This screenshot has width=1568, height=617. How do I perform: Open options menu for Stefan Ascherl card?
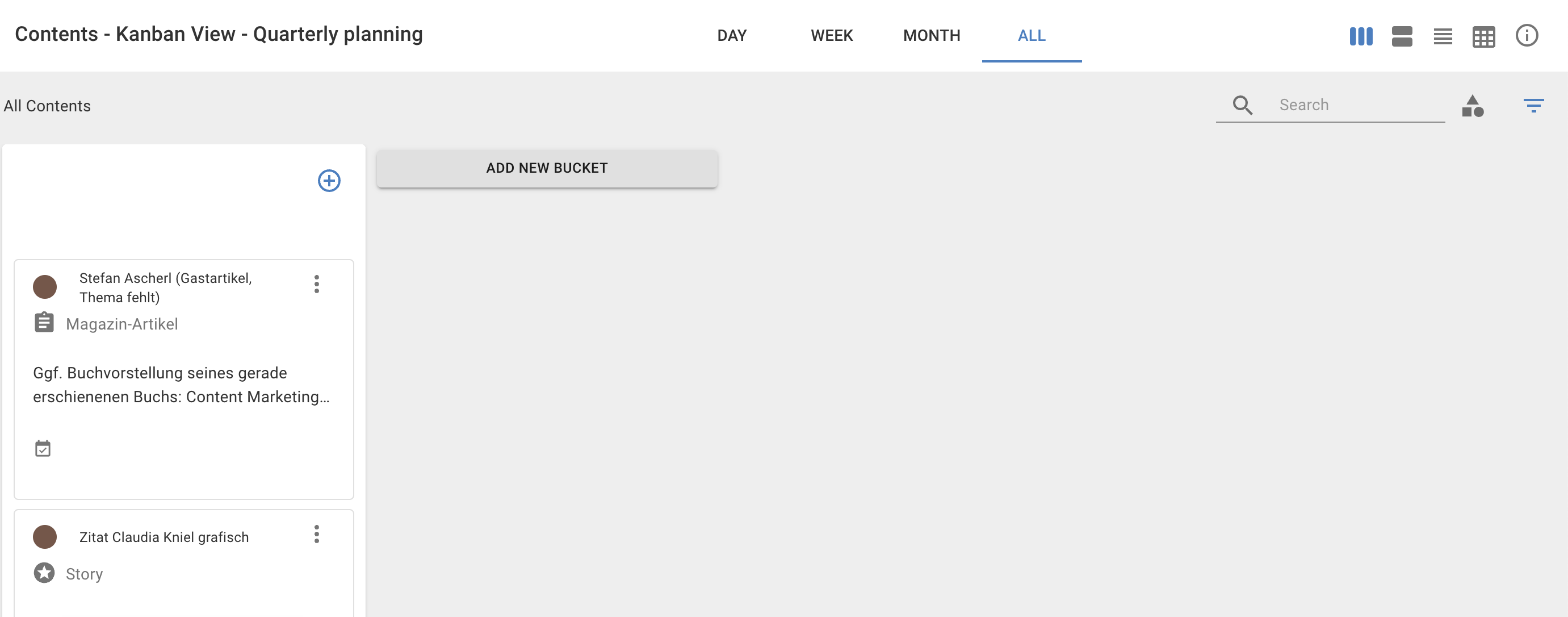(316, 284)
